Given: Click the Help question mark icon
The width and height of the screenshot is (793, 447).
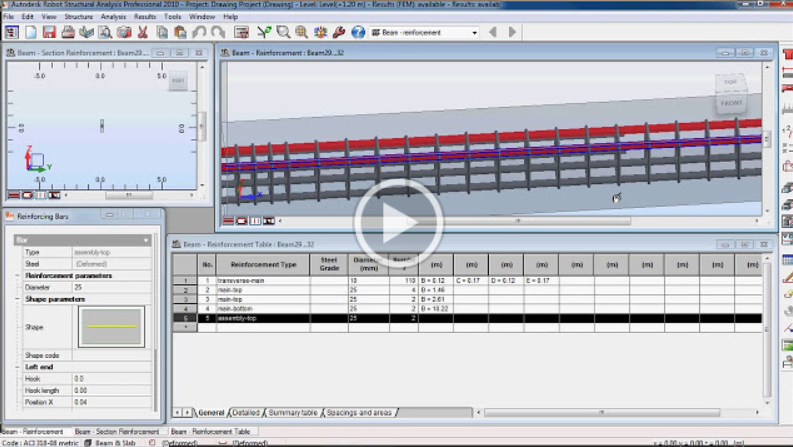Looking at the screenshot, I should coord(357,32).
